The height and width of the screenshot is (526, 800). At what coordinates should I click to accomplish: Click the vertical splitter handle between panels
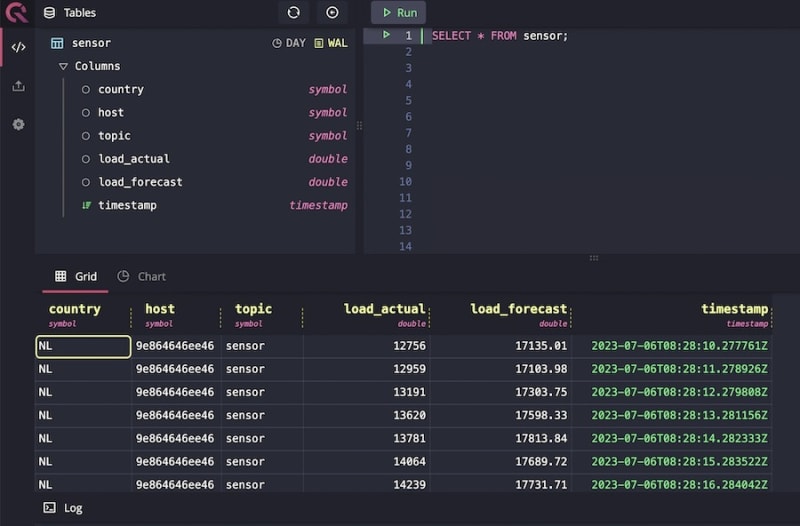[359, 126]
